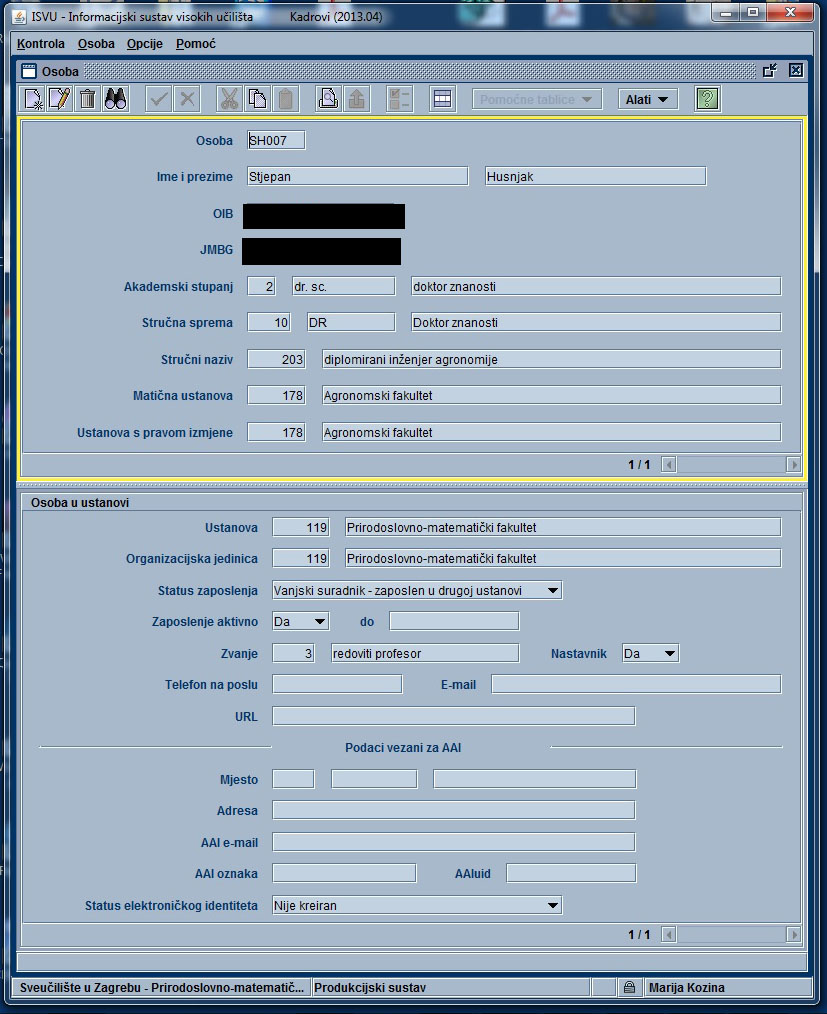Open the Kontrola menu
Viewport: 827px width, 1014px height.
pyautogui.click(x=41, y=43)
